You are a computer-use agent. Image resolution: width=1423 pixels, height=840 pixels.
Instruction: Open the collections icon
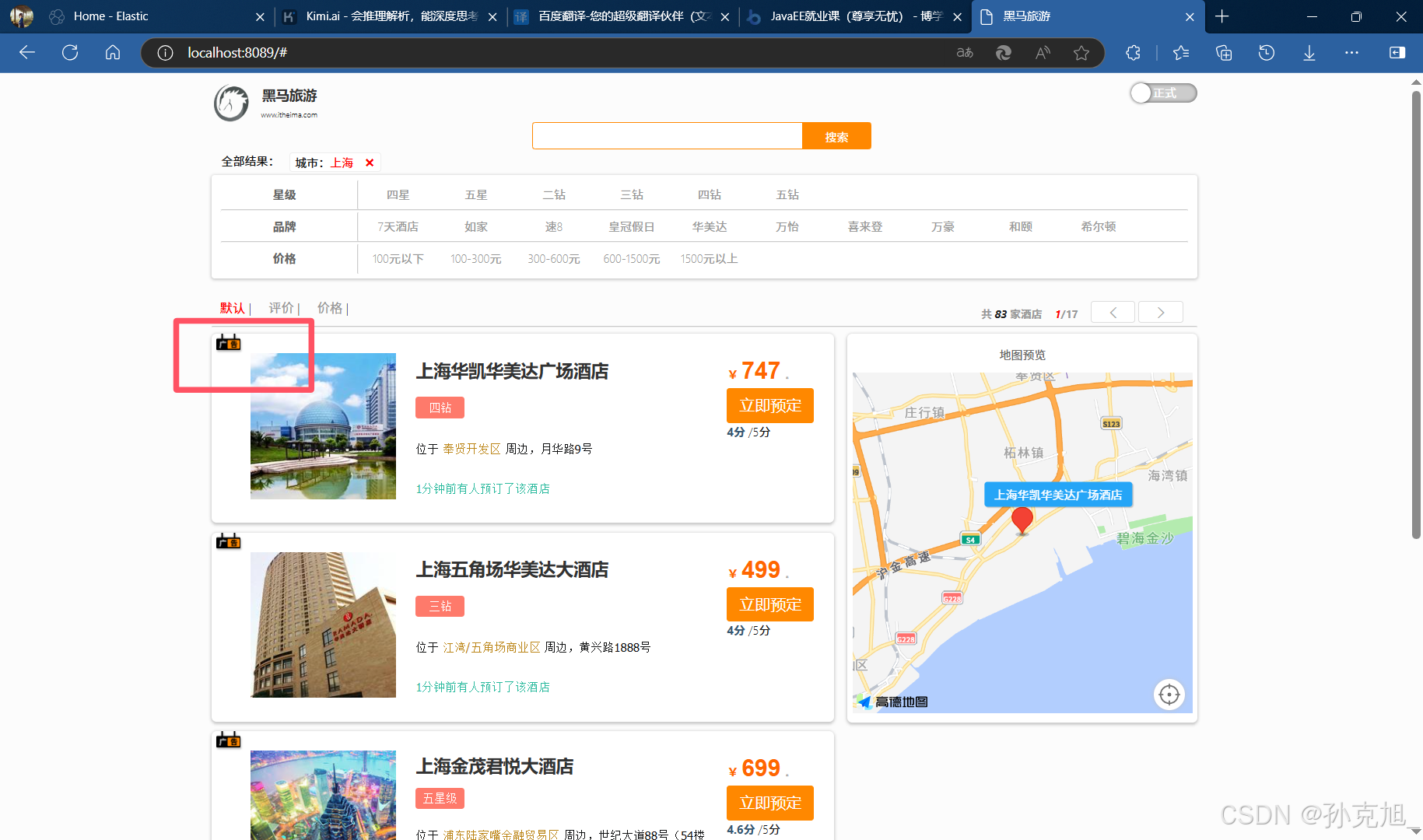[x=1224, y=52]
